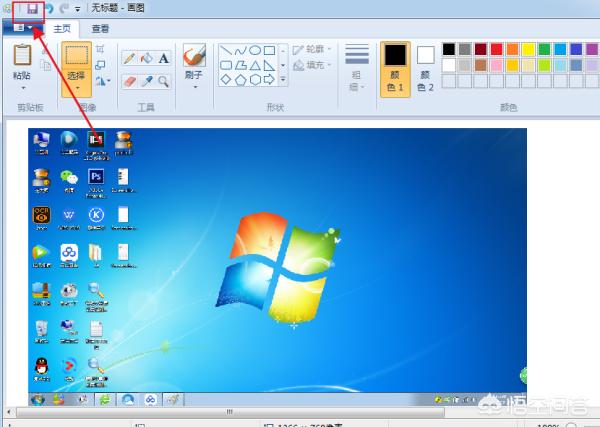Click the Save icon in quick access toolbar

point(33,8)
